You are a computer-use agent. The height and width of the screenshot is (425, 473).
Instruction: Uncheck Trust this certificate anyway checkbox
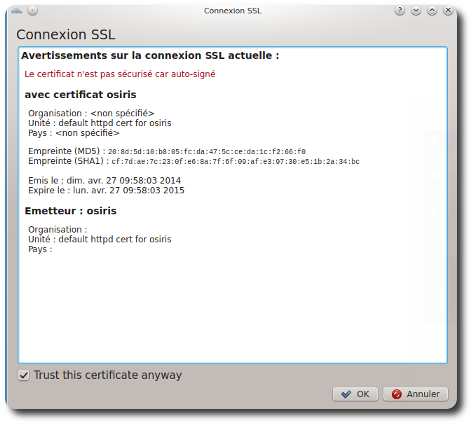(24, 375)
